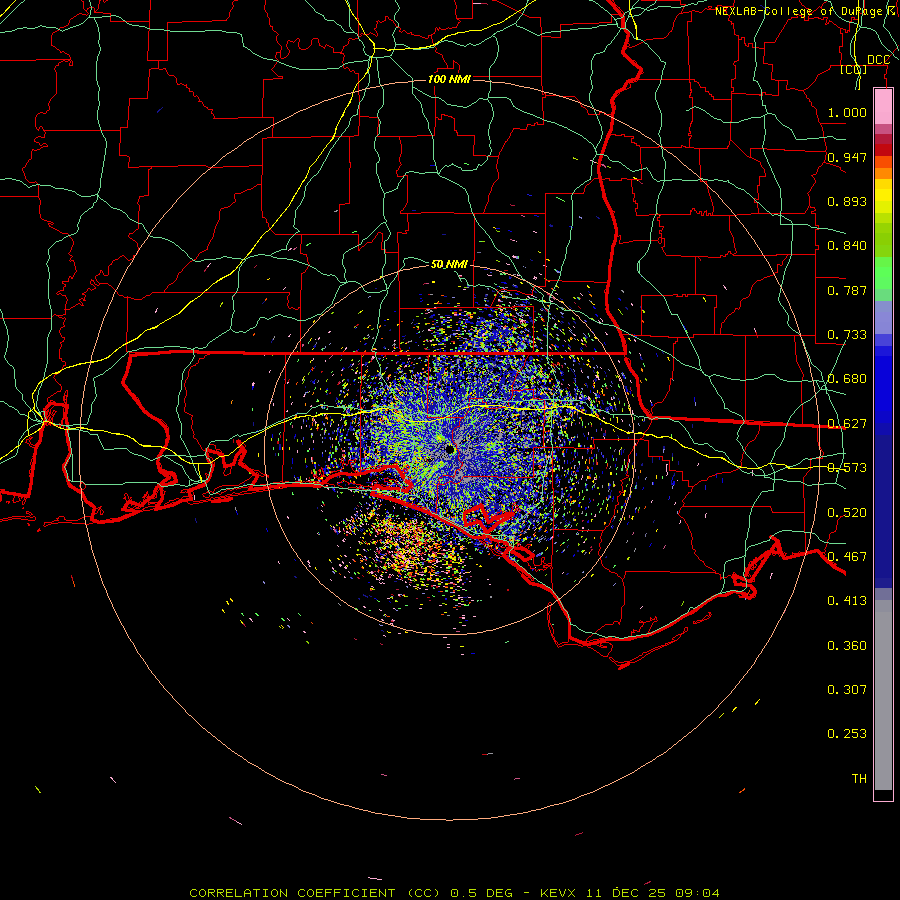
Task: Click the black radar site dot at center
Action: click(x=449, y=449)
